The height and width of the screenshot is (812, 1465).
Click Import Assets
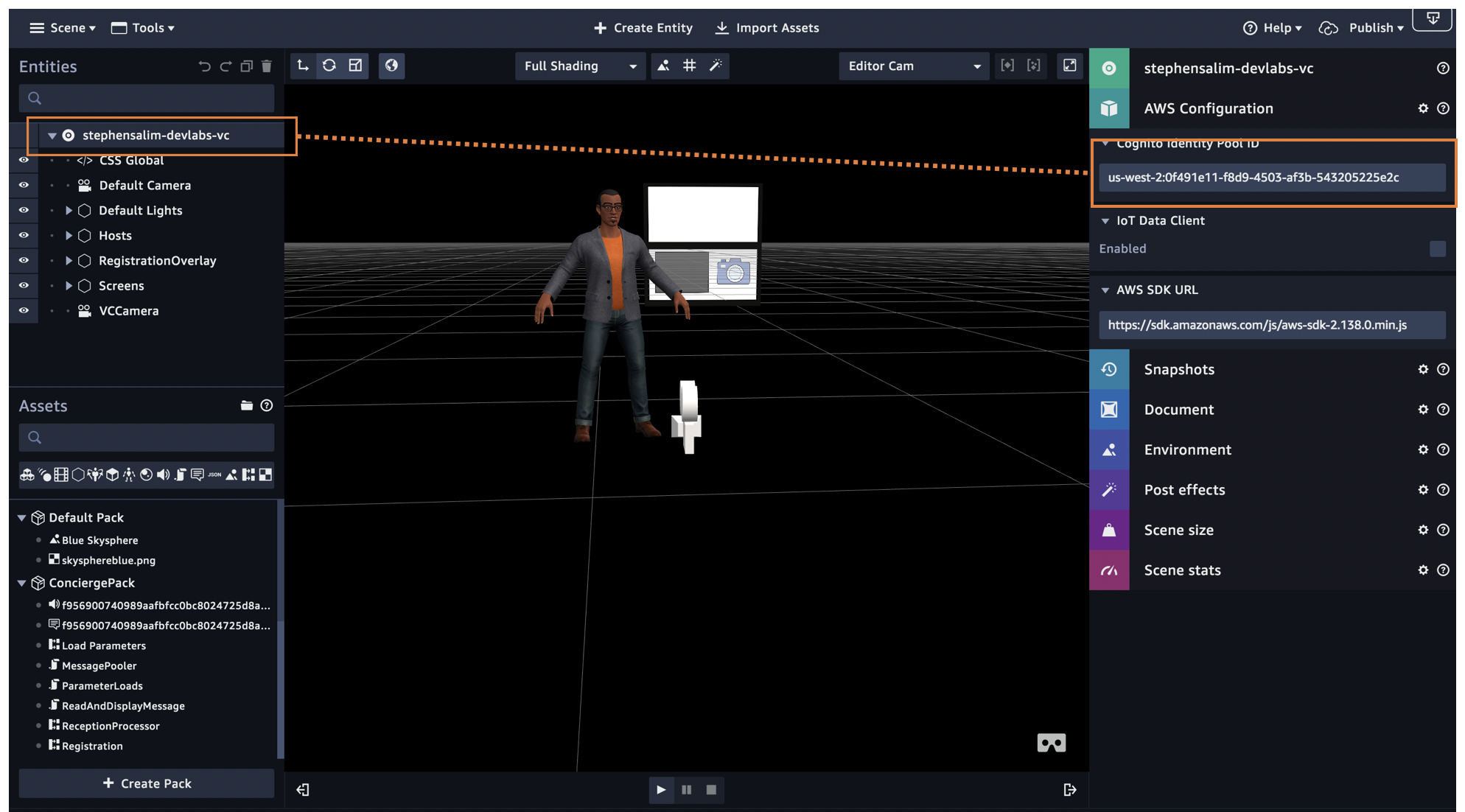(x=767, y=27)
